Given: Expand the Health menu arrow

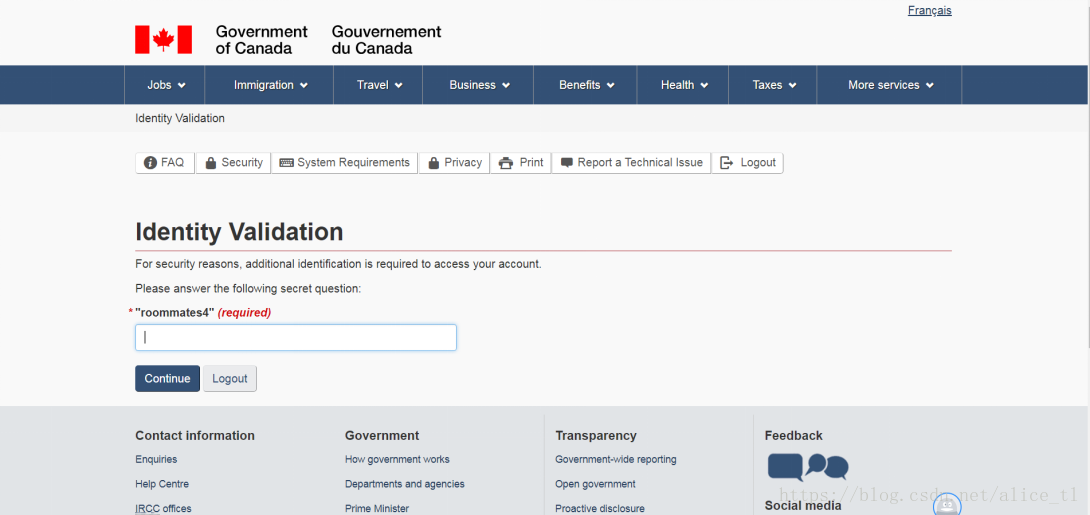Looking at the screenshot, I should point(704,85).
